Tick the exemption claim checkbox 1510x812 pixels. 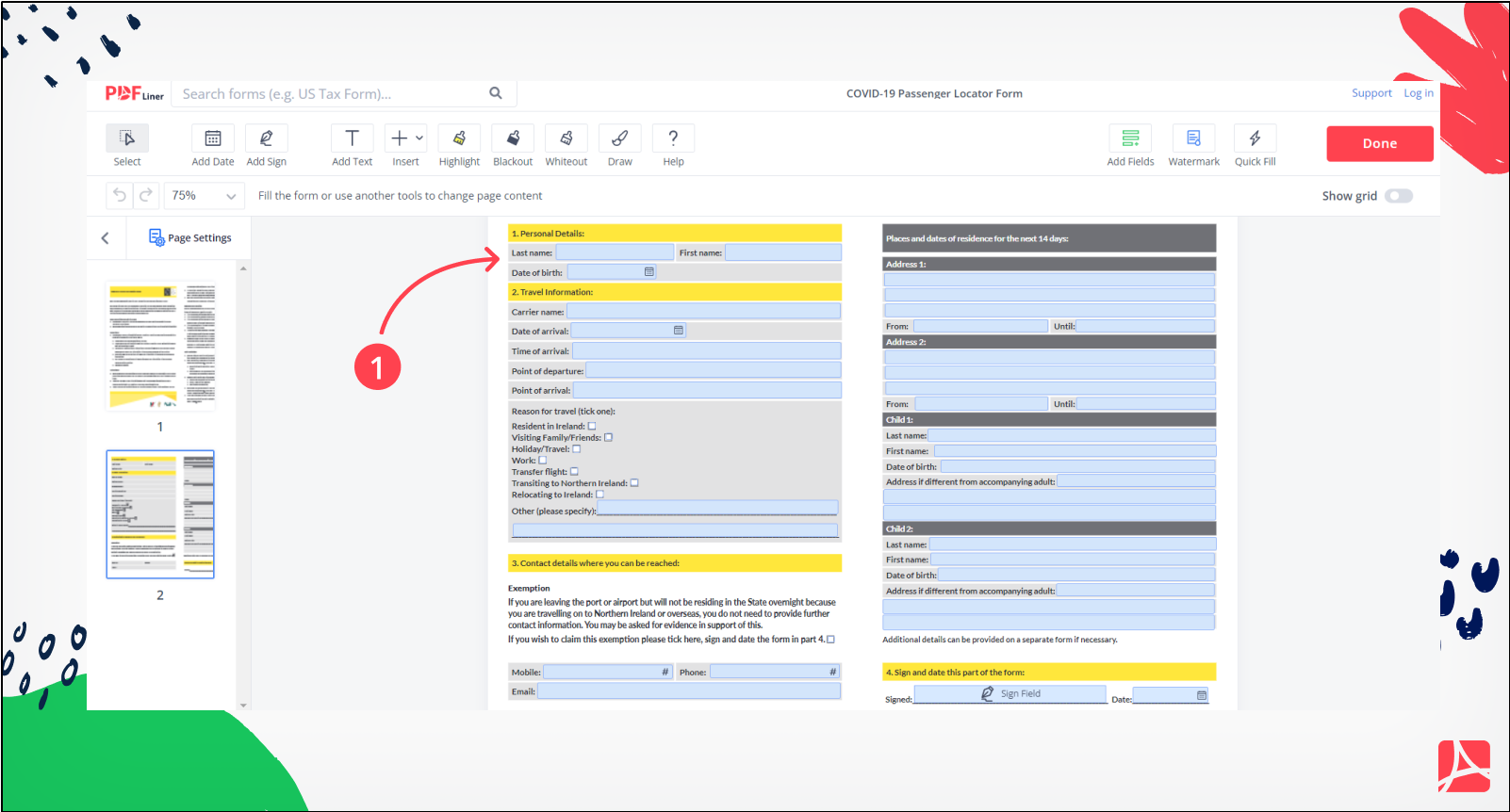click(830, 640)
